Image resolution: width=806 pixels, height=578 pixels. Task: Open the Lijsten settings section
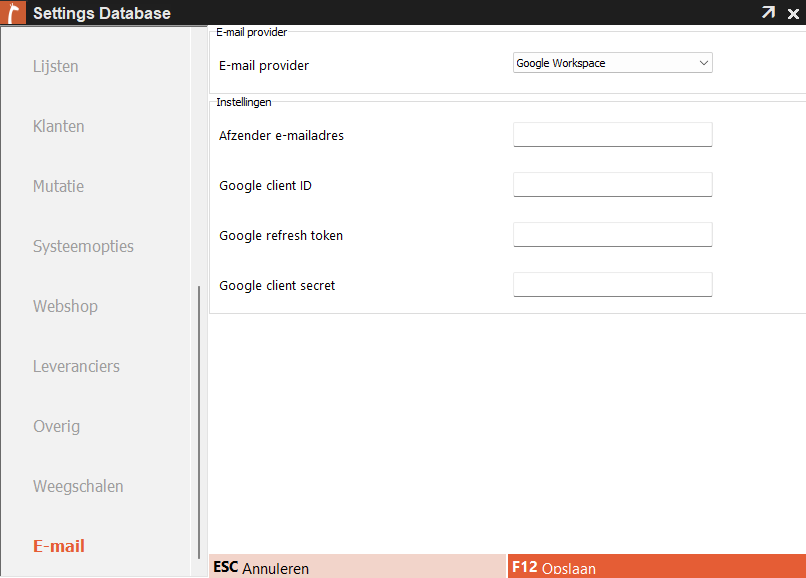[x=56, y=66]
